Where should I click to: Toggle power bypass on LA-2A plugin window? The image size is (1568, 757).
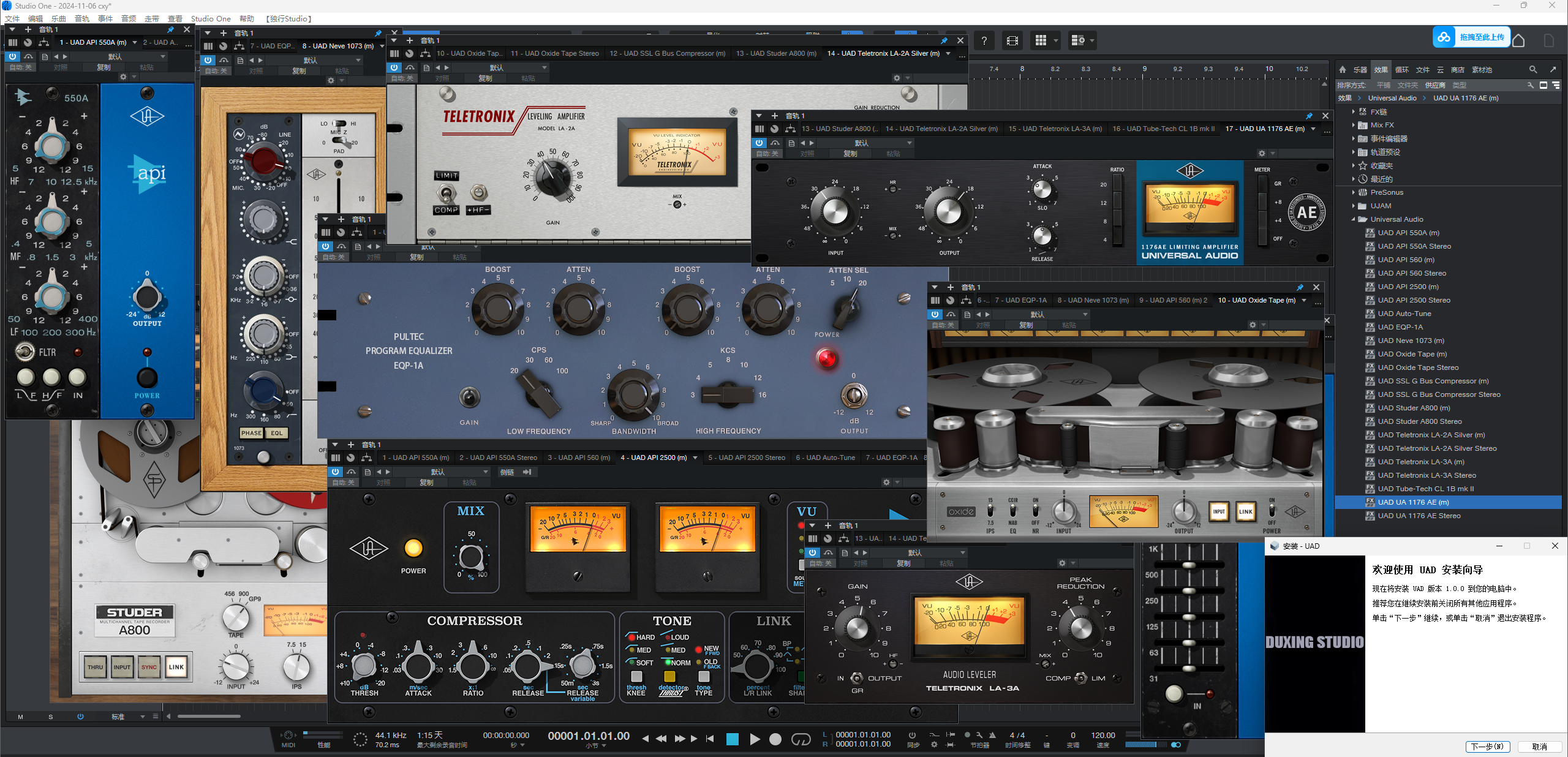394,68
